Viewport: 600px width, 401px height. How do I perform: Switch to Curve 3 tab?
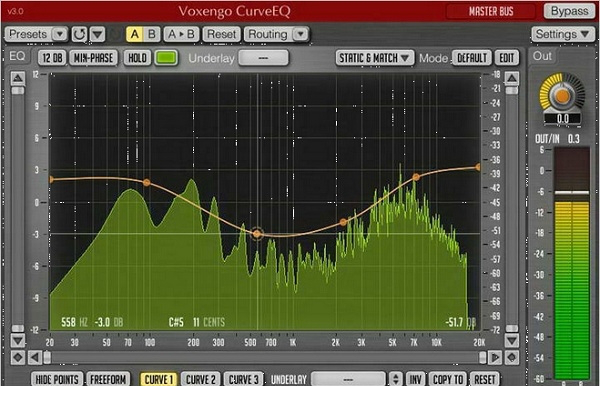click(243, 380)
